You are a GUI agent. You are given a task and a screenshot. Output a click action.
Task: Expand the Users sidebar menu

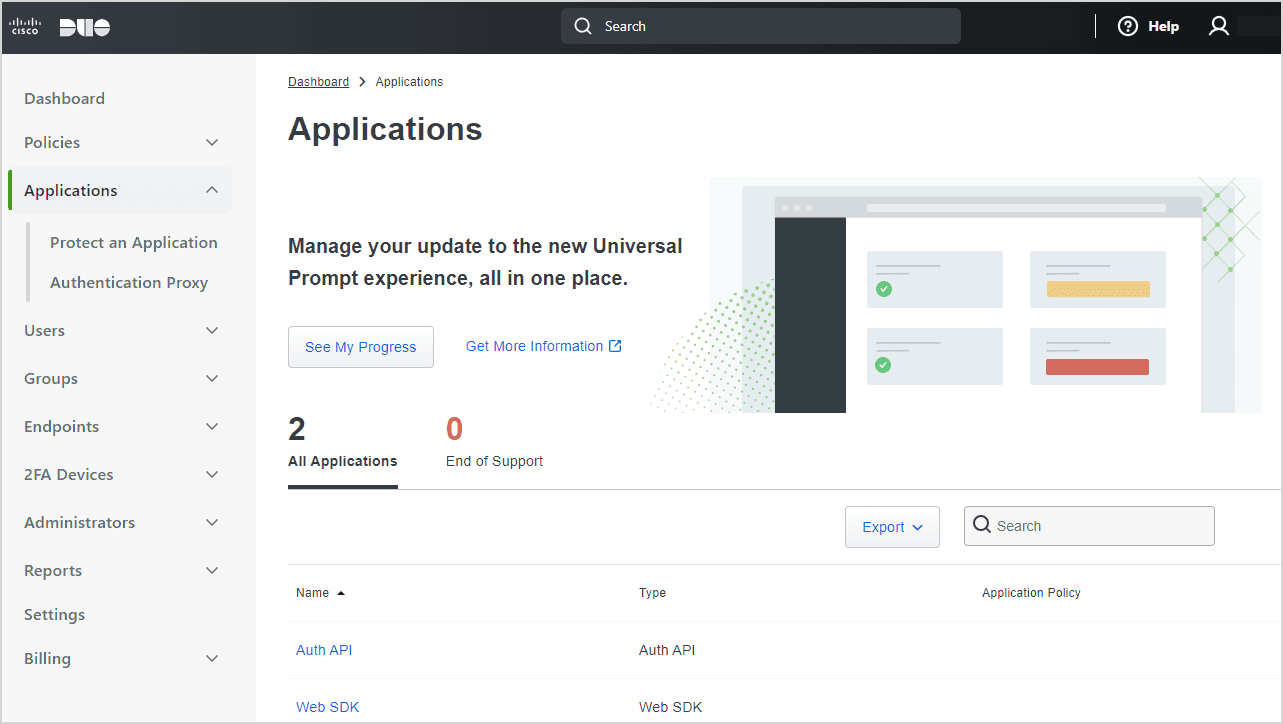tap(212, 331)
